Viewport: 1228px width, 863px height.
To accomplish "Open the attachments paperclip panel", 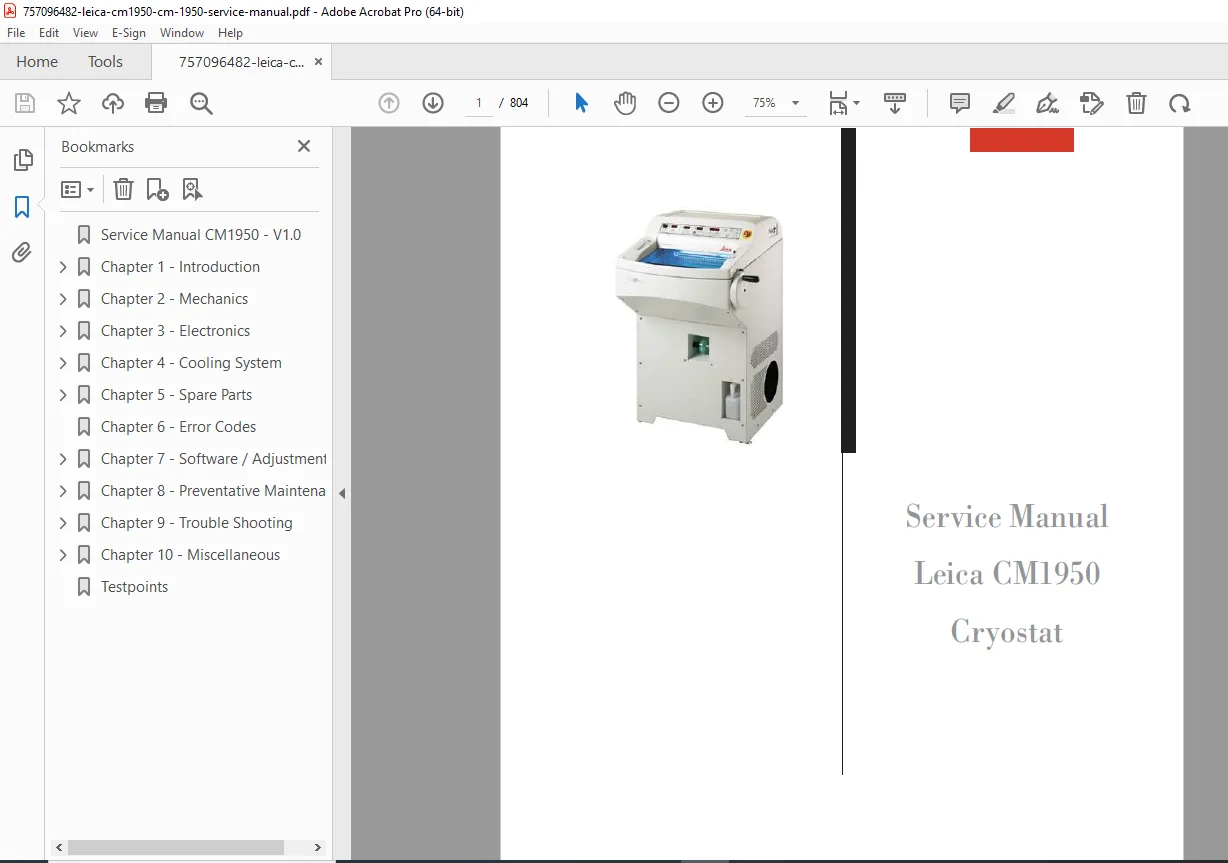I will point(22,252).
